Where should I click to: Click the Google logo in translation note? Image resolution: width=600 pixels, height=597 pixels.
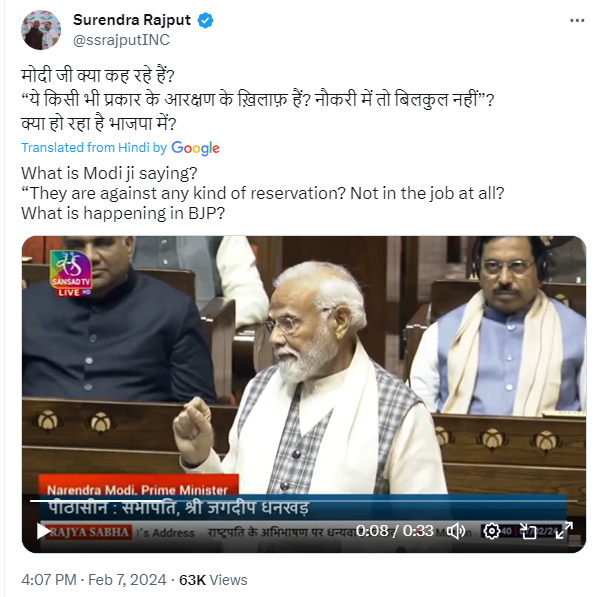point(196,148)
